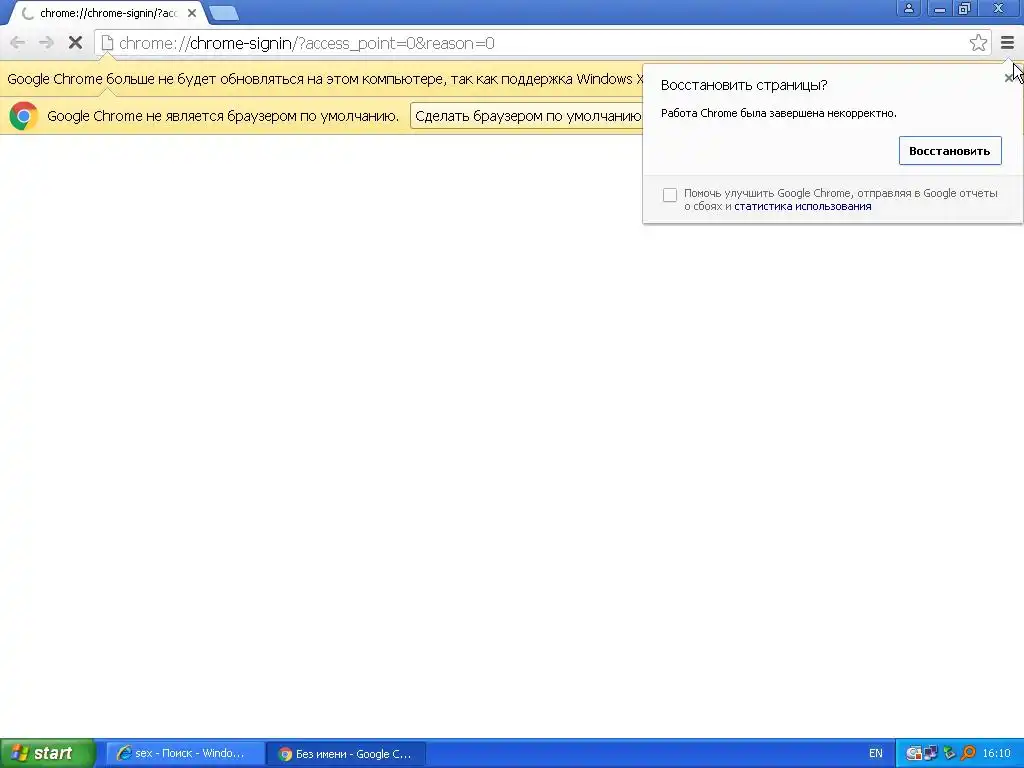The height and width of the screenshot is (768, 1024).
Task: Click the Chrome logo in the default browser bar
Action: [x=24, y=116]
